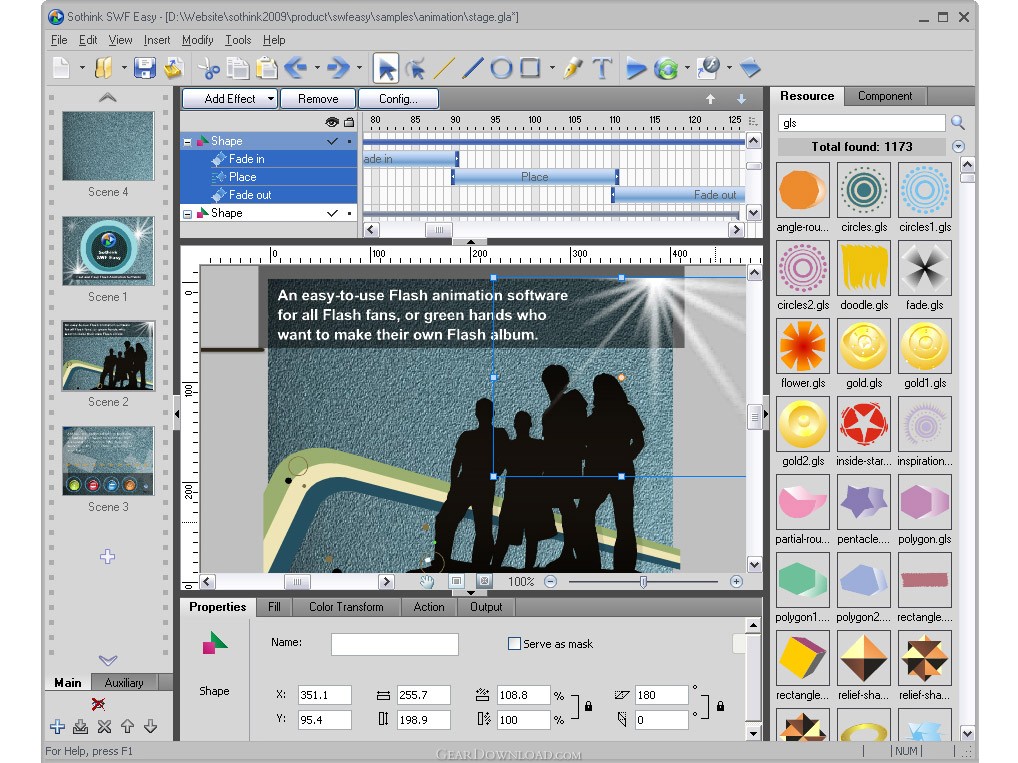1018x763 pixels.
Task: Open the Add Effect dropdown arrow
Action: [271, 99]
